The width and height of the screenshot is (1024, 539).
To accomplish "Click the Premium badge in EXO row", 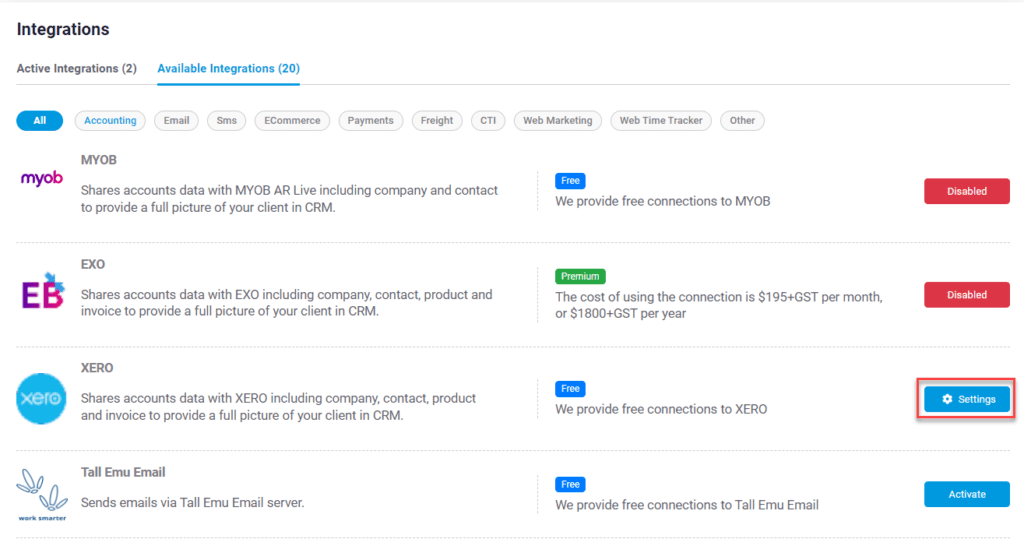I will pyautogui.click(x=580, y=276).
